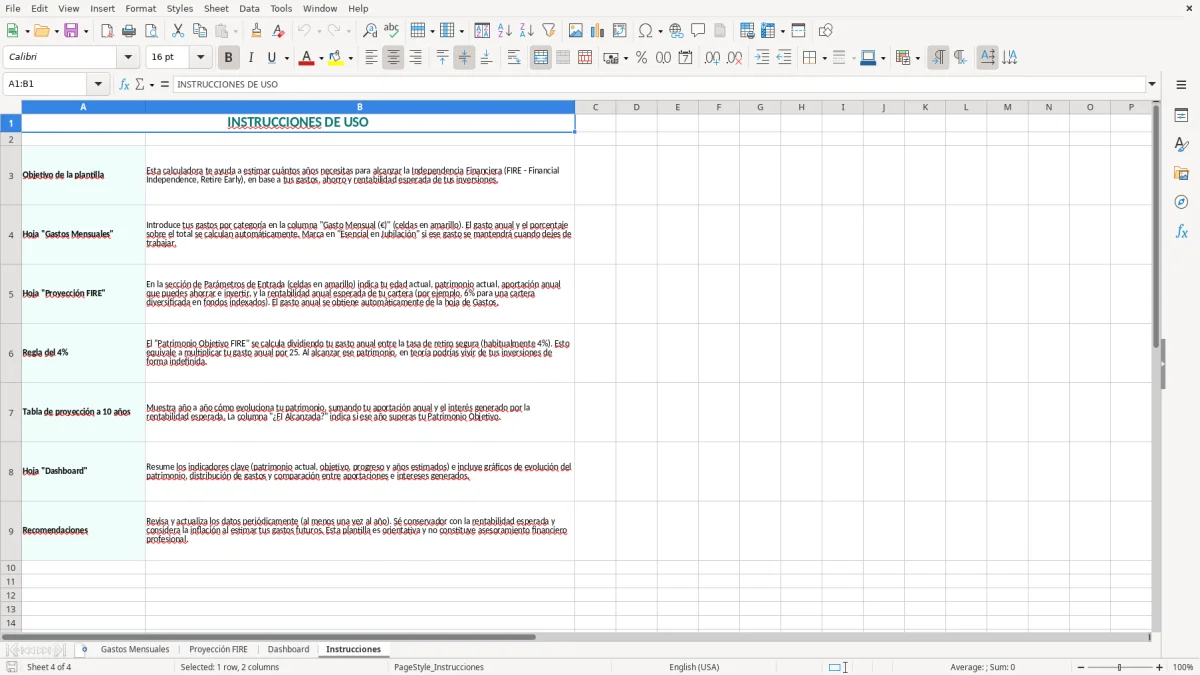Insert a comment
This screenshot has width=1200, height=675.
click(x=698, y=31)
